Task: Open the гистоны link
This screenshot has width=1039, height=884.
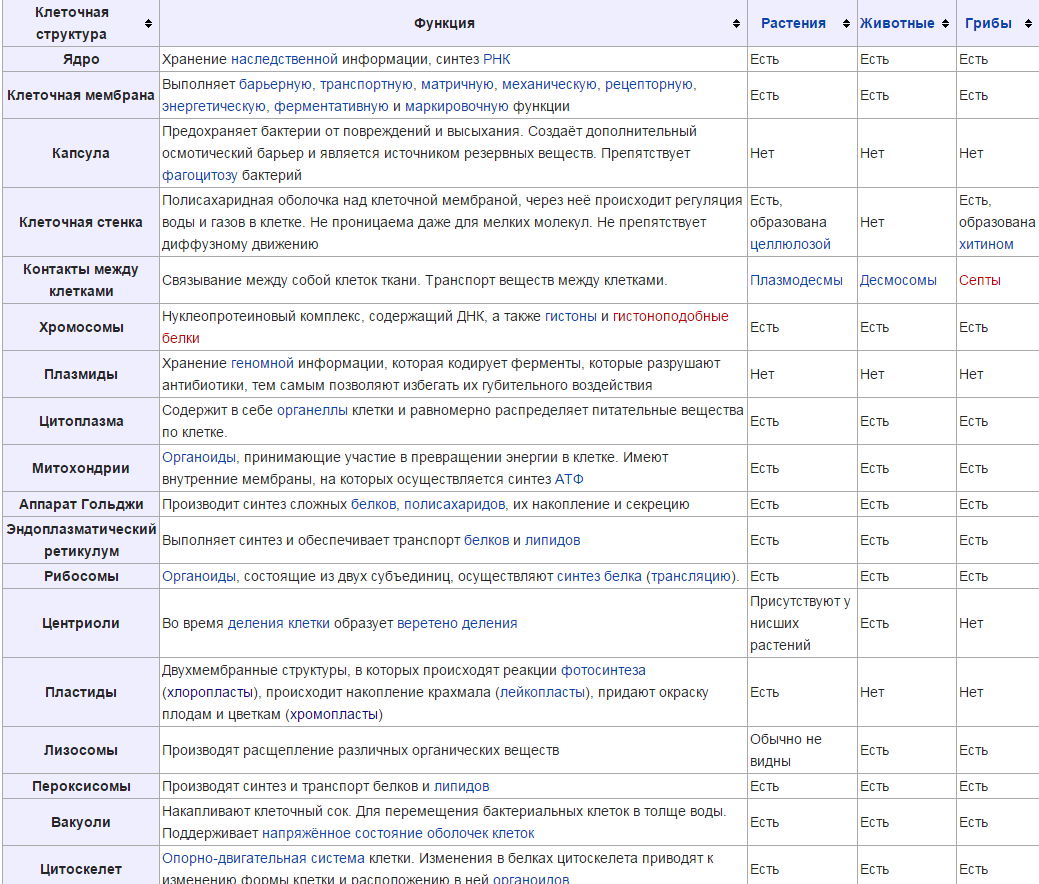Action: (571, 316)
